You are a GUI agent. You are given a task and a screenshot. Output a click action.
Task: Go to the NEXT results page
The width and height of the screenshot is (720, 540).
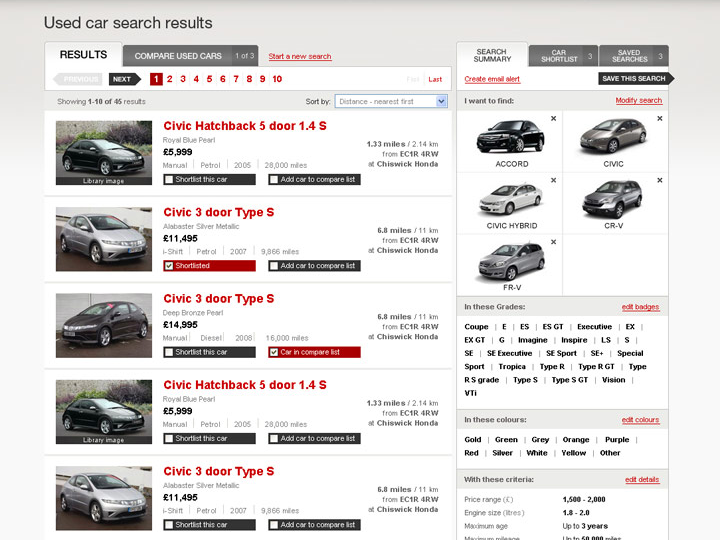point(122,79)
